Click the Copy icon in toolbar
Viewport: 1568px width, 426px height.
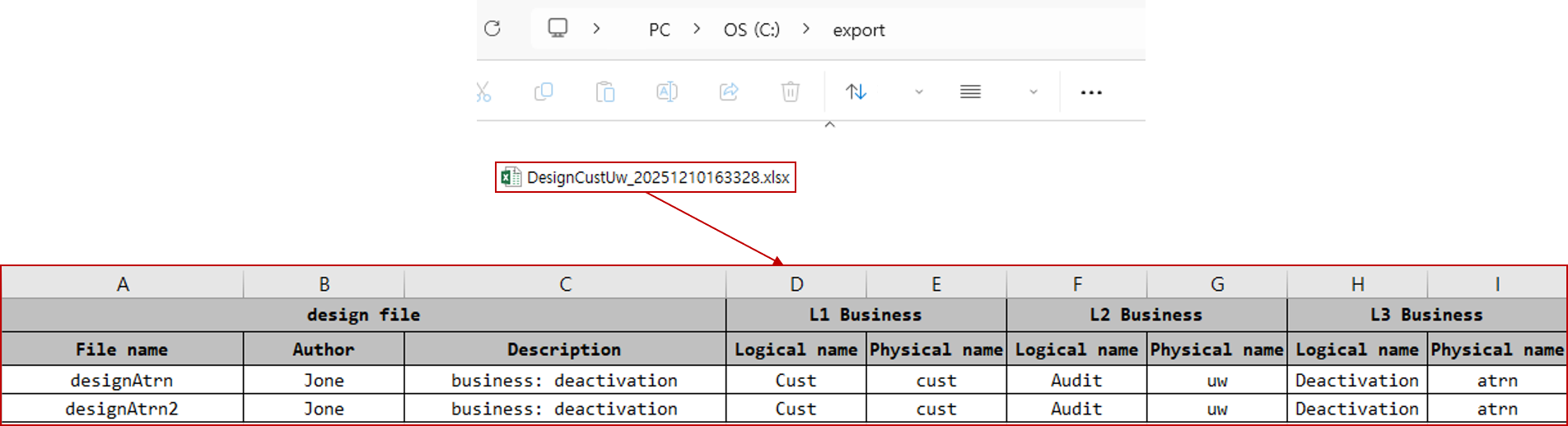(544, 91)
